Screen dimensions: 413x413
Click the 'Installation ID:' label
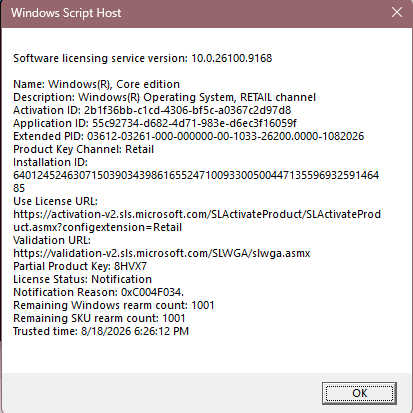(50, 162)
